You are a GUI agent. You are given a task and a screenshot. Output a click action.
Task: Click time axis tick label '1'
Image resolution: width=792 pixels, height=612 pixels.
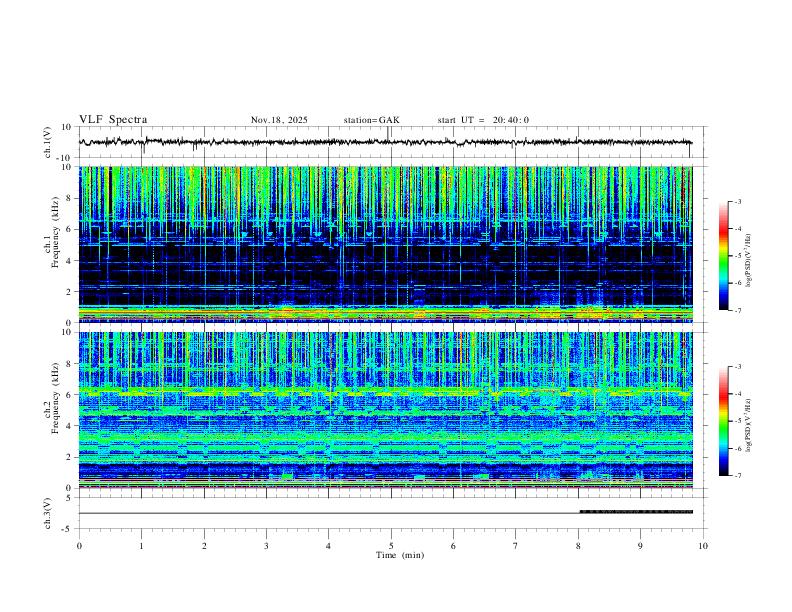coord(141,546)
